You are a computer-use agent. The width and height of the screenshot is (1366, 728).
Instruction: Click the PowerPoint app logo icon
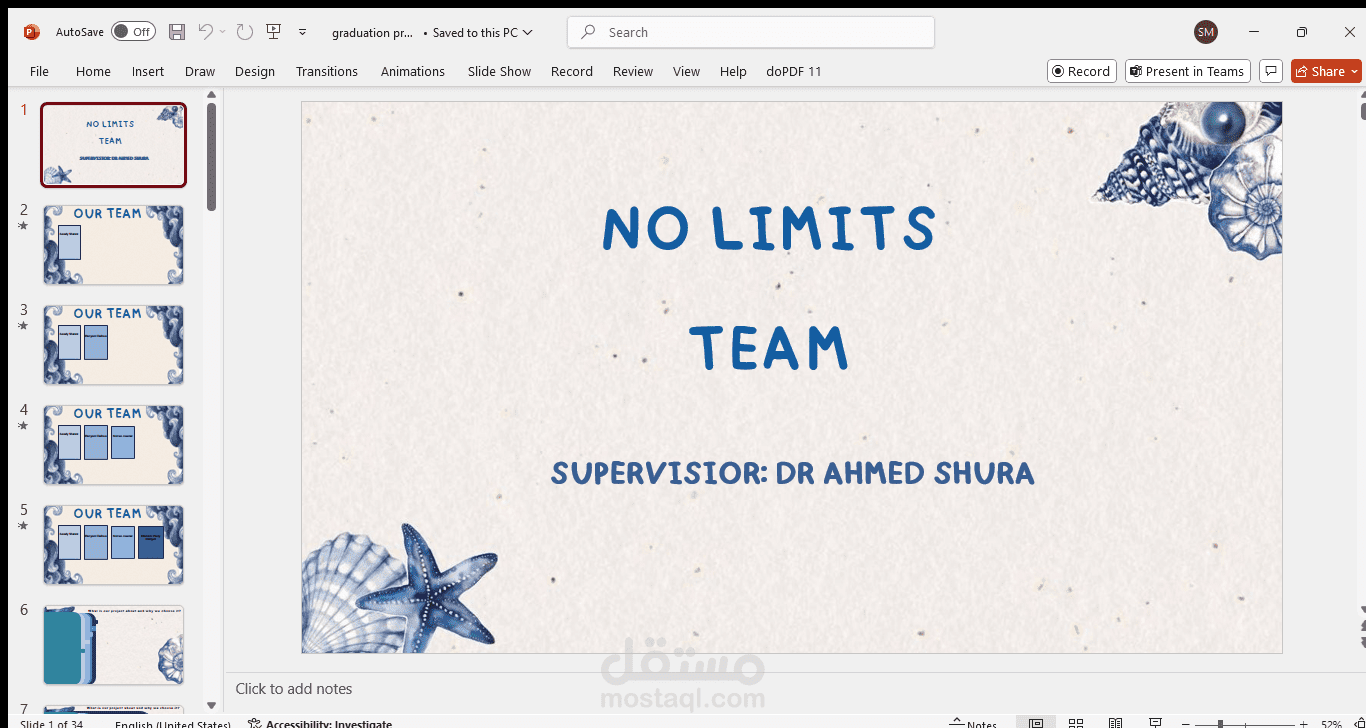[31, 32]
